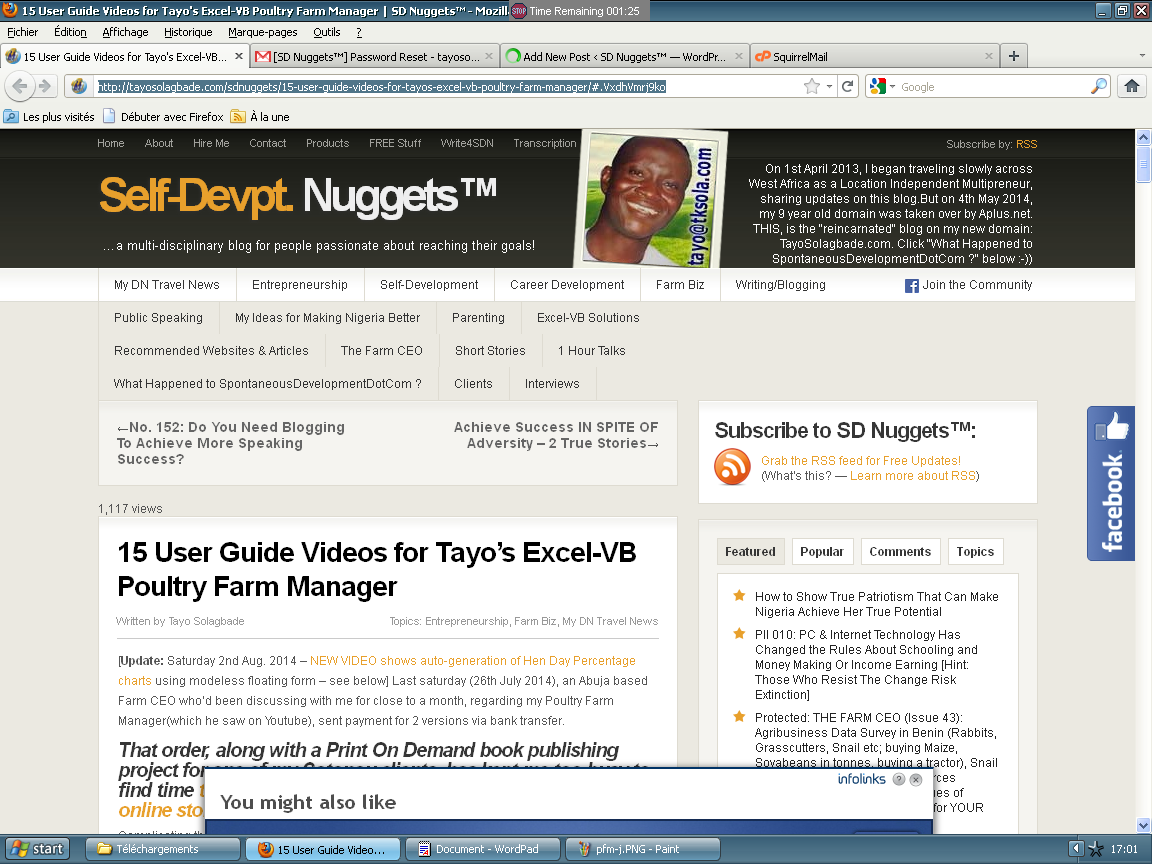1152x864 pixels.
Task: Switch to Téléchargements taskbar window
Action: tap(163, 849)
